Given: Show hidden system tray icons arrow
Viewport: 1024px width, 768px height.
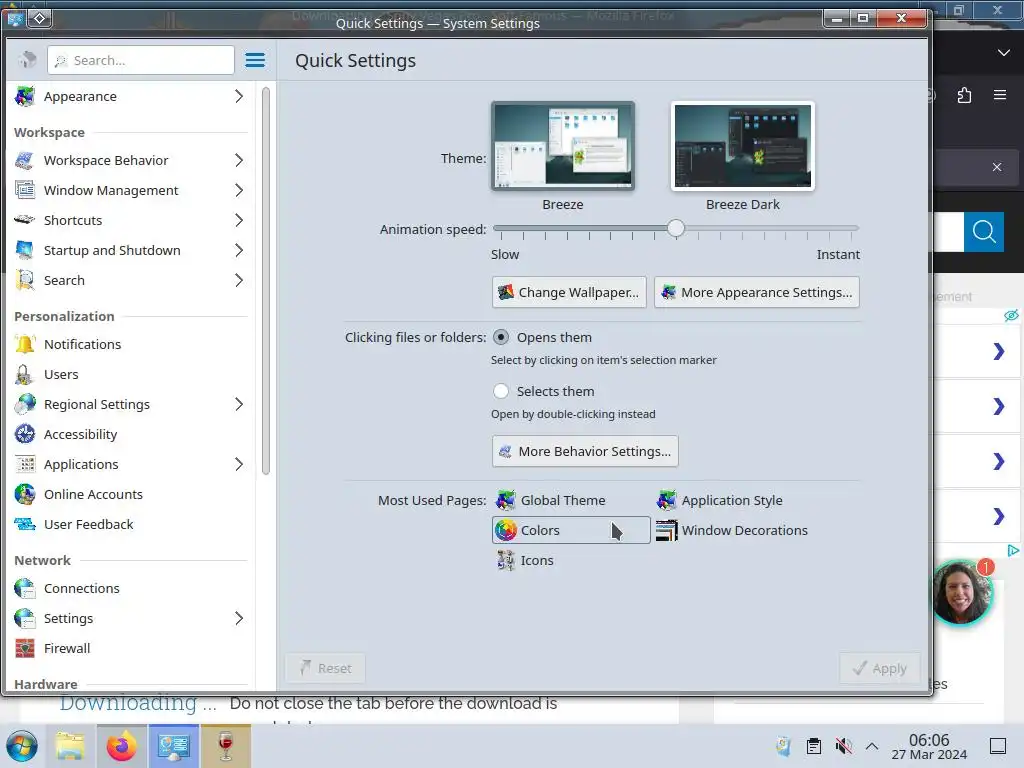Looking at the screenshot, I should 872,746.
